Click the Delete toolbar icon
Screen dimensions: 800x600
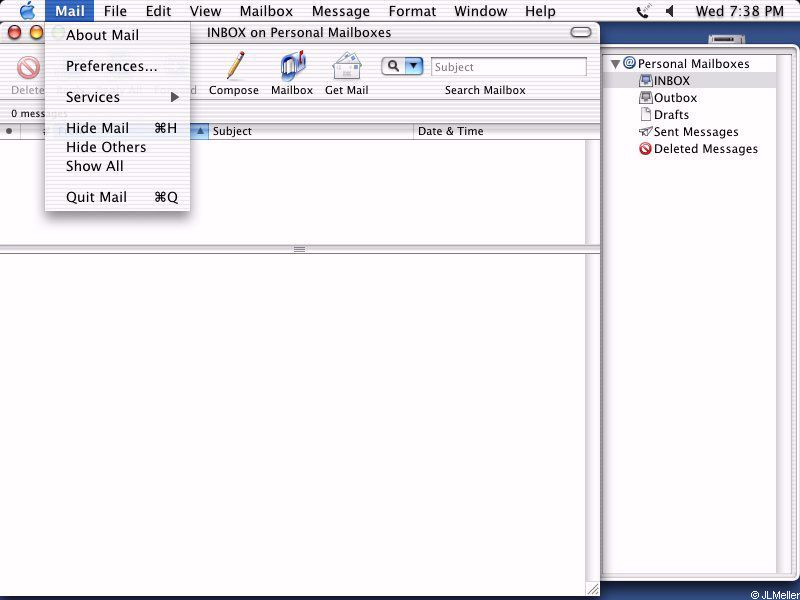(x=28, y=68)
